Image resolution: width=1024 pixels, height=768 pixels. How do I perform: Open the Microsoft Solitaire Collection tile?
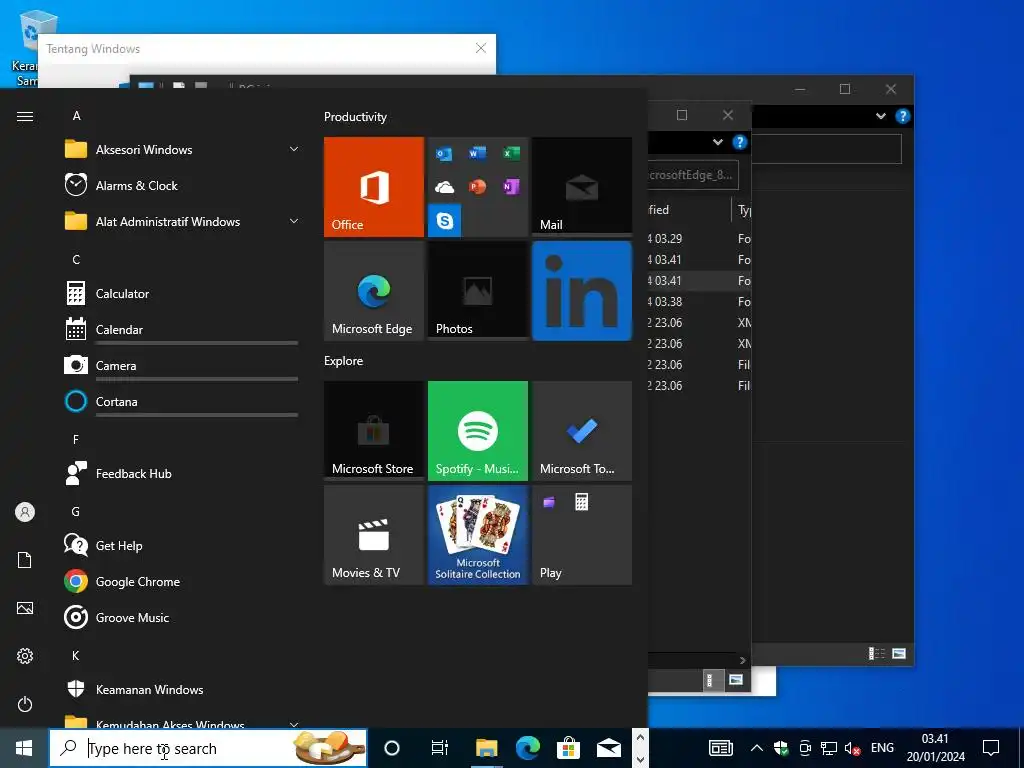coord(478,535)
